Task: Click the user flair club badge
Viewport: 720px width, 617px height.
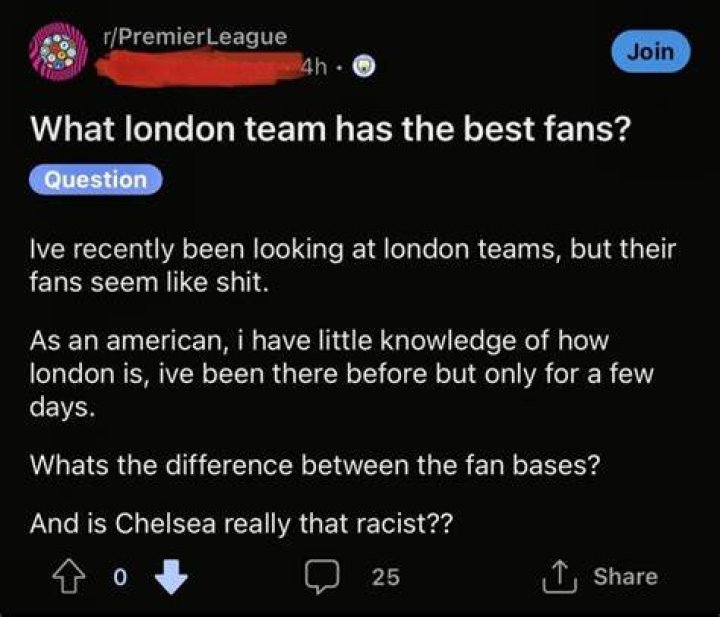Action: pos(364,67)
